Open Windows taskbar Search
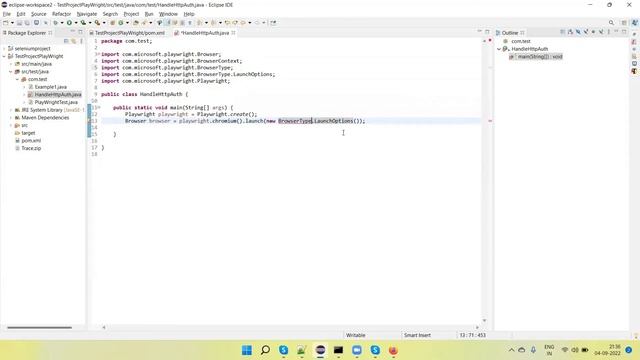This screenshot has height=360, width=640. click(x=265, y=350)
